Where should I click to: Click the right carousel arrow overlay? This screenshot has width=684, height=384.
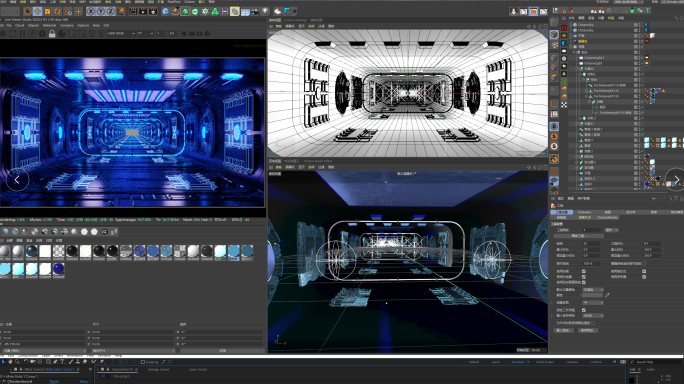(677, 179)
